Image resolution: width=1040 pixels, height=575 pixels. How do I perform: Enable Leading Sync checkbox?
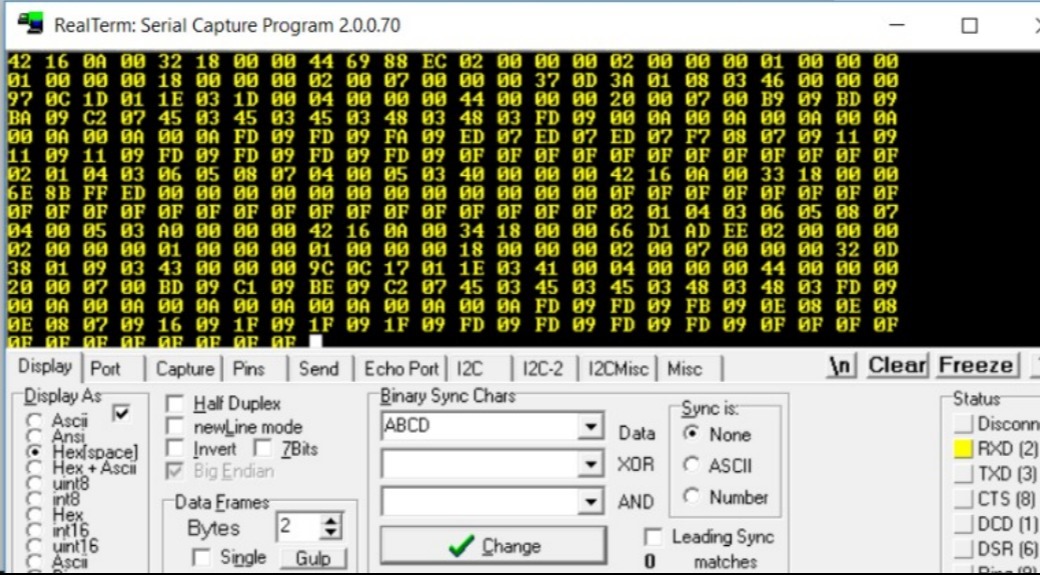(653, 537)
